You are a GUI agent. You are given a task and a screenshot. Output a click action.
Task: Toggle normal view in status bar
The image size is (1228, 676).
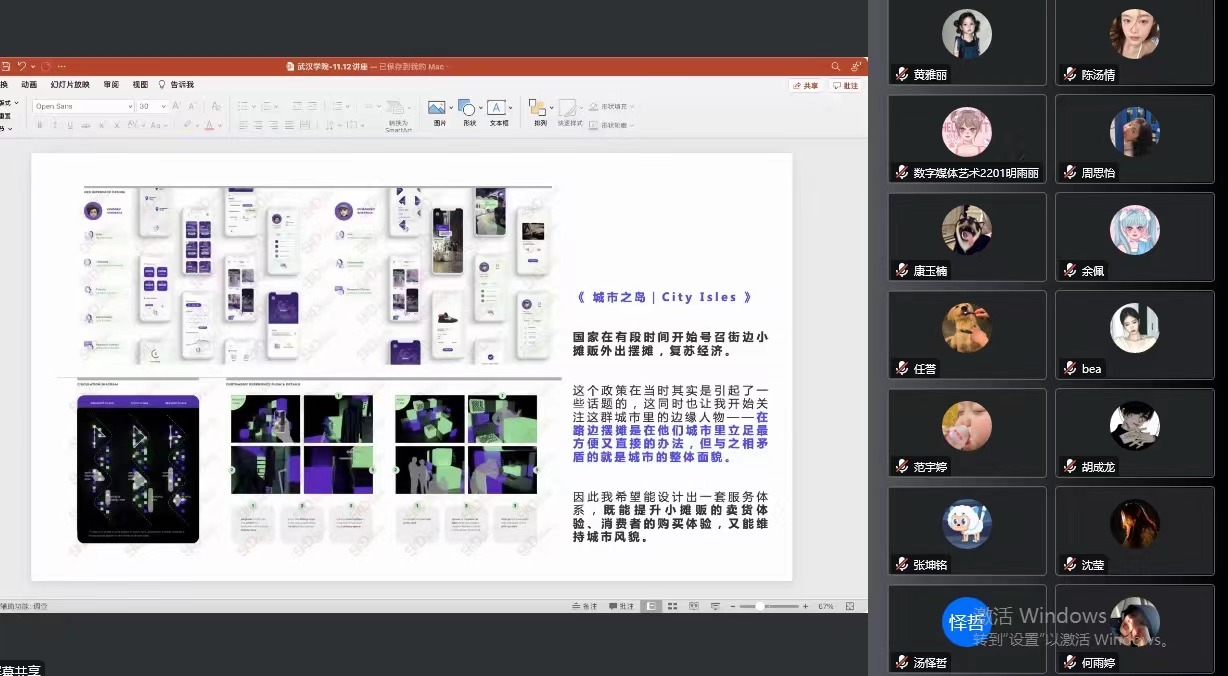(652, 606)
